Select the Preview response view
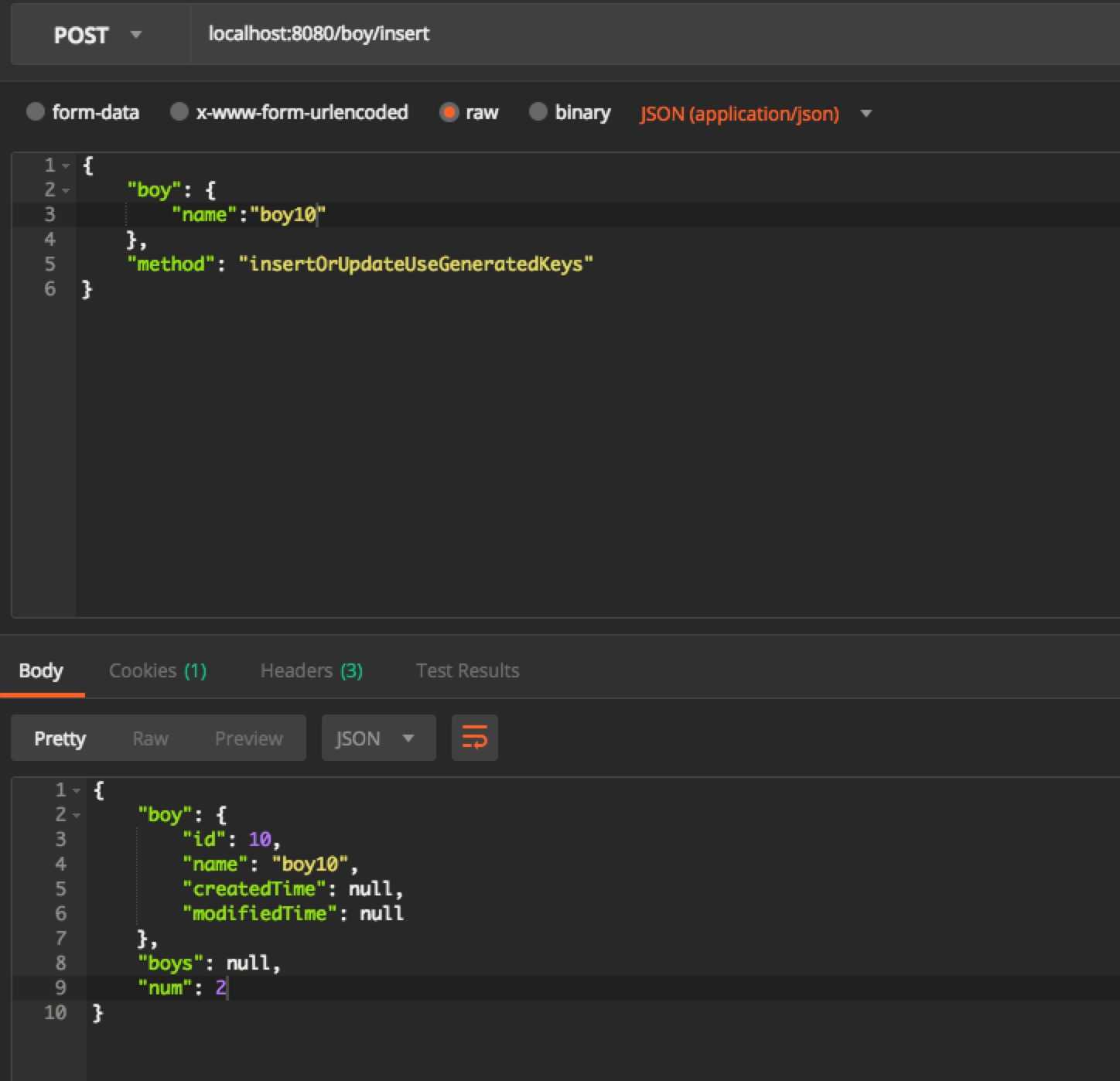The width and height of the screenshot is (1120, 1081). point(249,738)
